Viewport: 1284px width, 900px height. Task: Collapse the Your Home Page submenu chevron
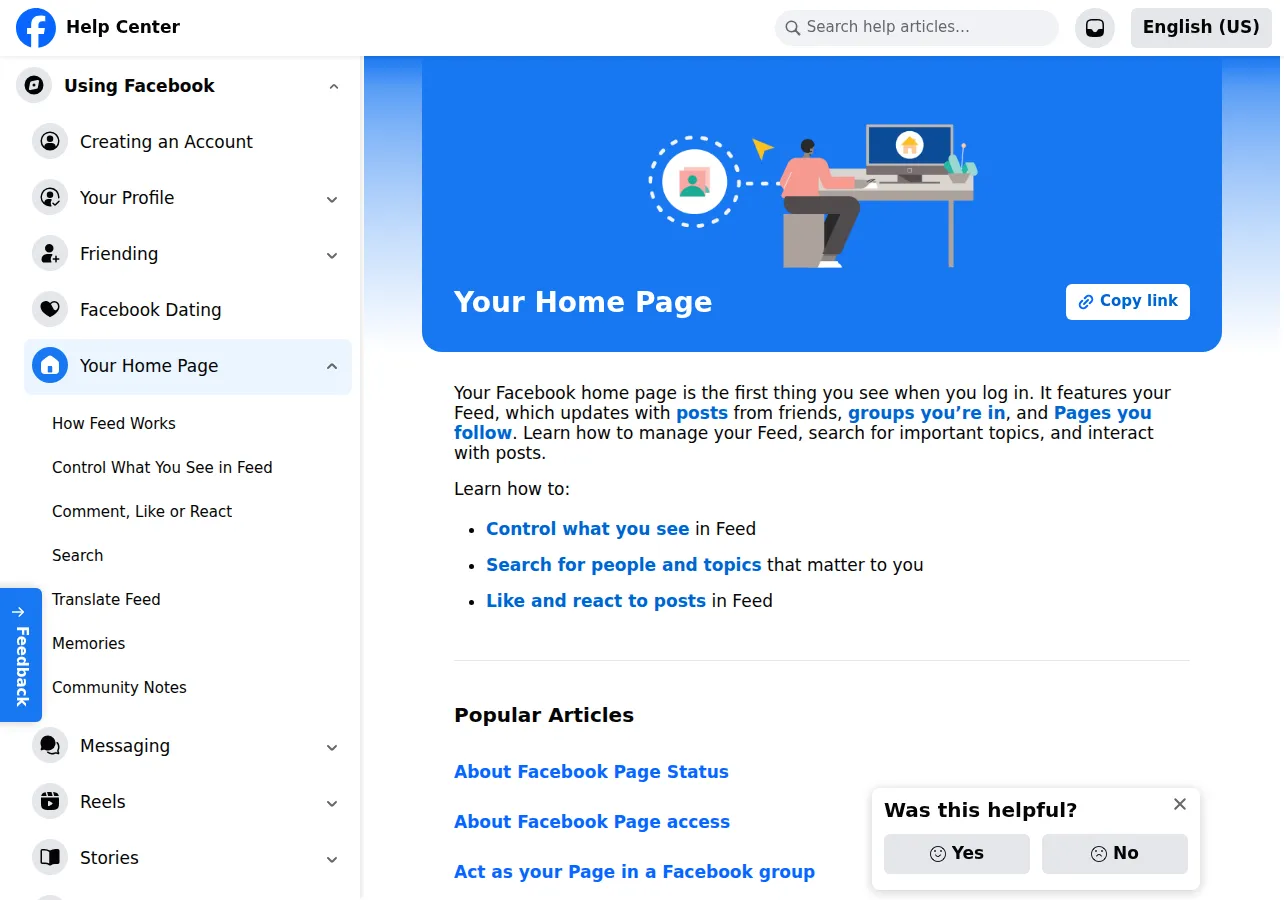pos(332,367)
